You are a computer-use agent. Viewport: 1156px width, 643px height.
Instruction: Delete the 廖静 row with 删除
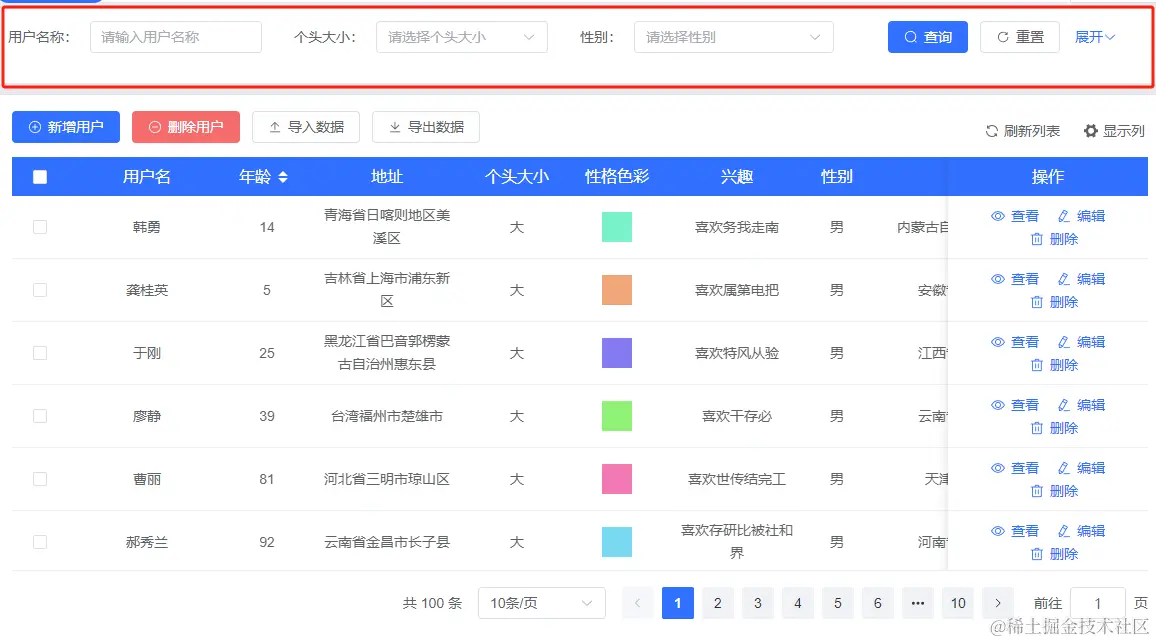1054,428
